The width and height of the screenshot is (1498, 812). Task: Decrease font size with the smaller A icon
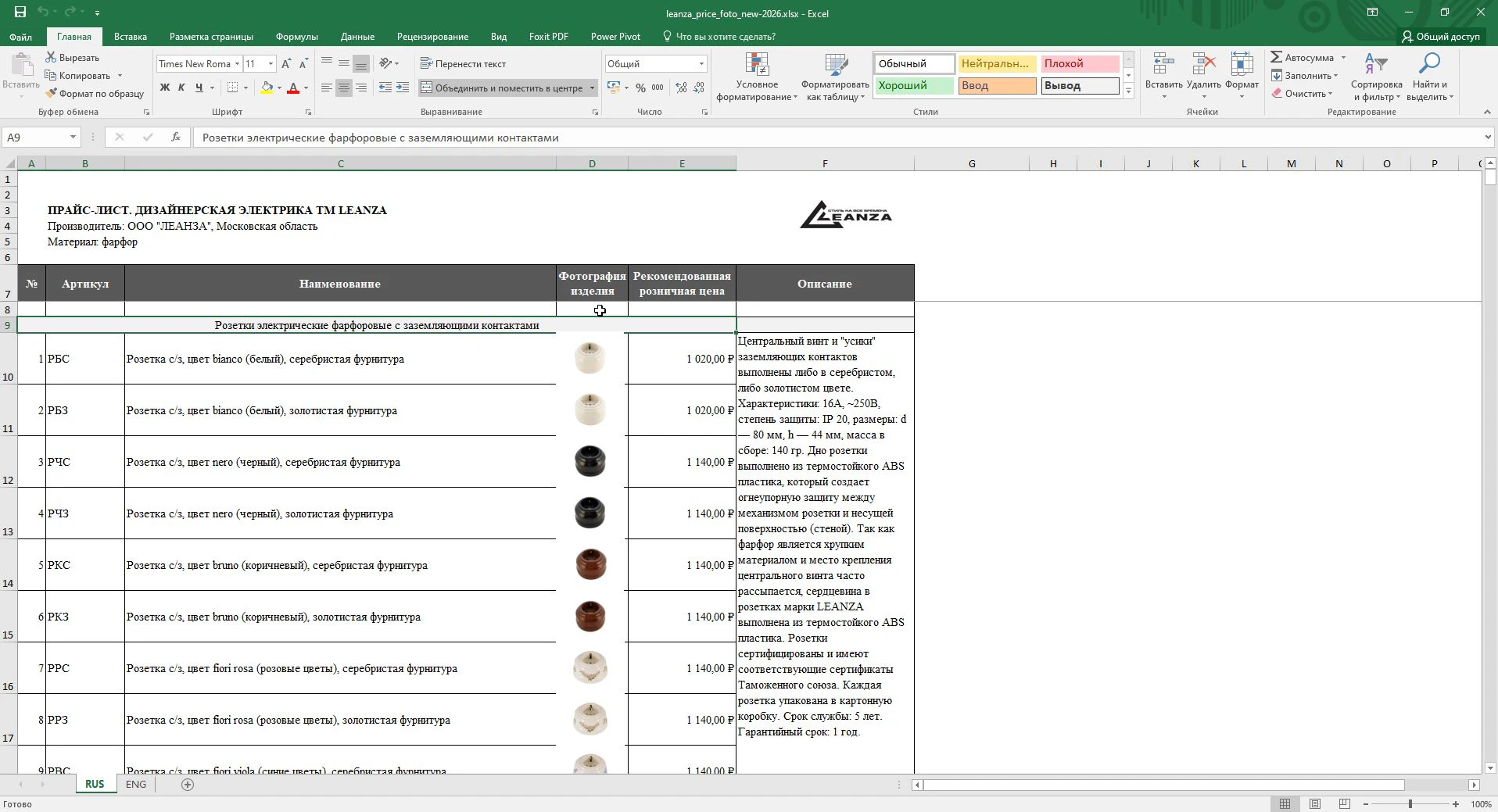303,64
